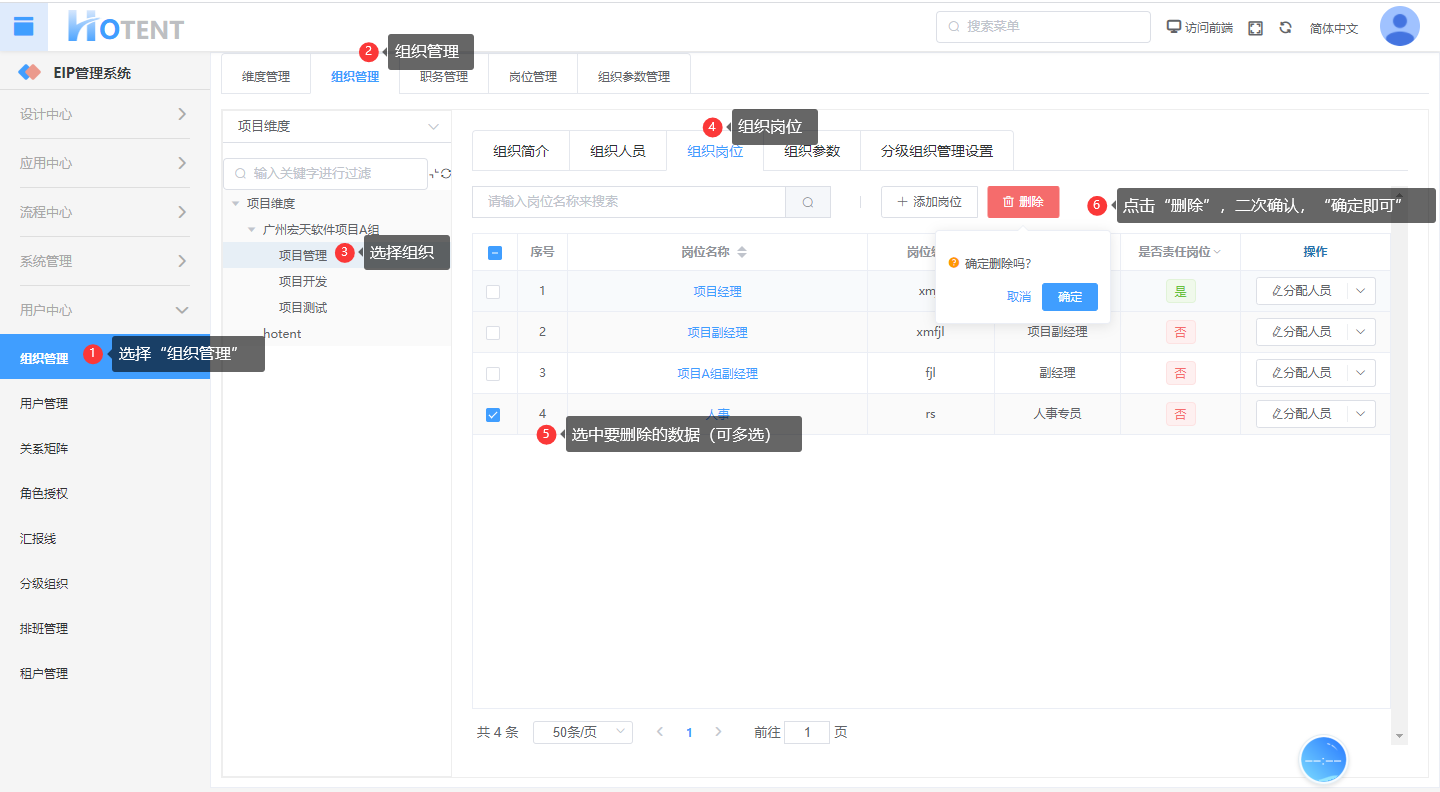Confirm deletion with the 确定 button

pos(1069,297)
